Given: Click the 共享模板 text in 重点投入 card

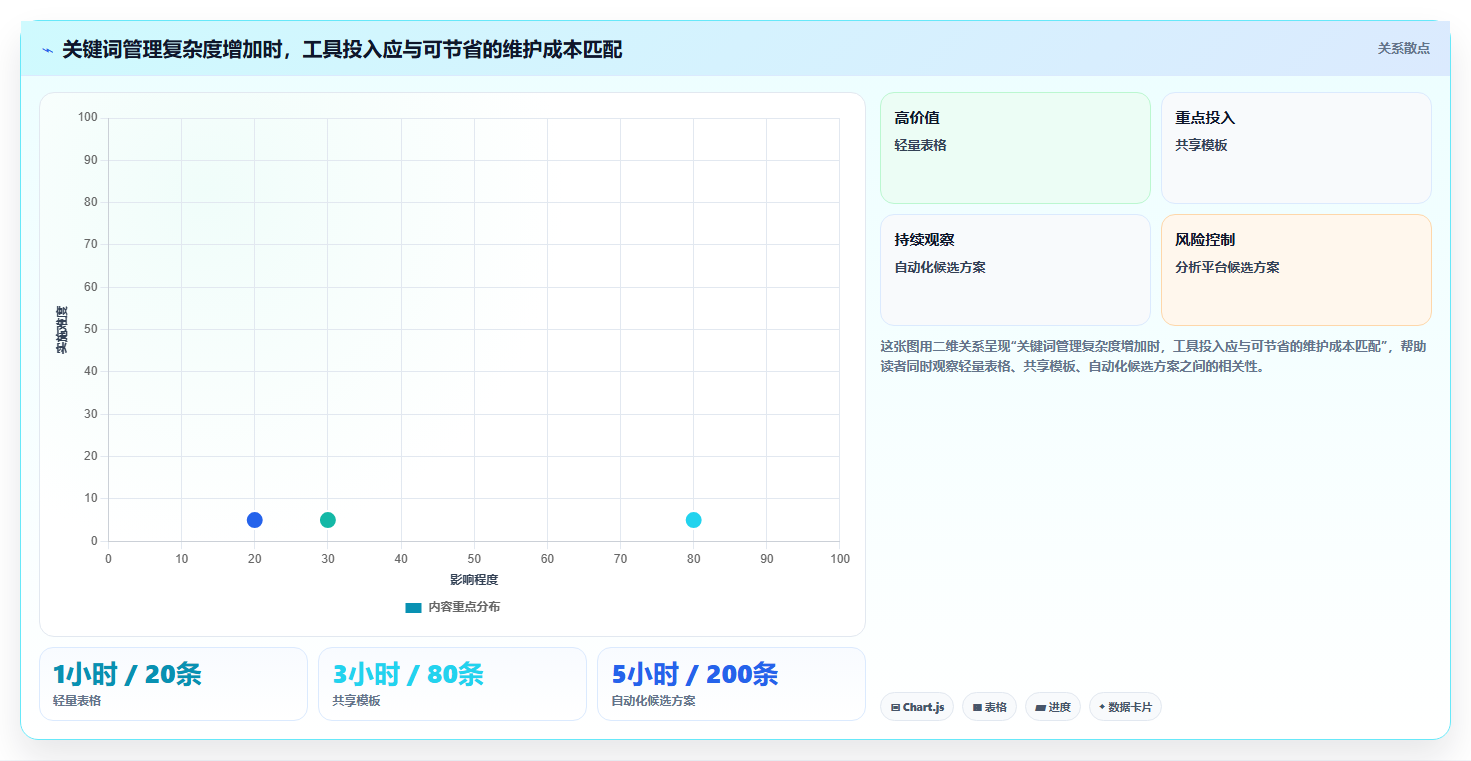Looking at the screenshot, I should [1201, 145].
